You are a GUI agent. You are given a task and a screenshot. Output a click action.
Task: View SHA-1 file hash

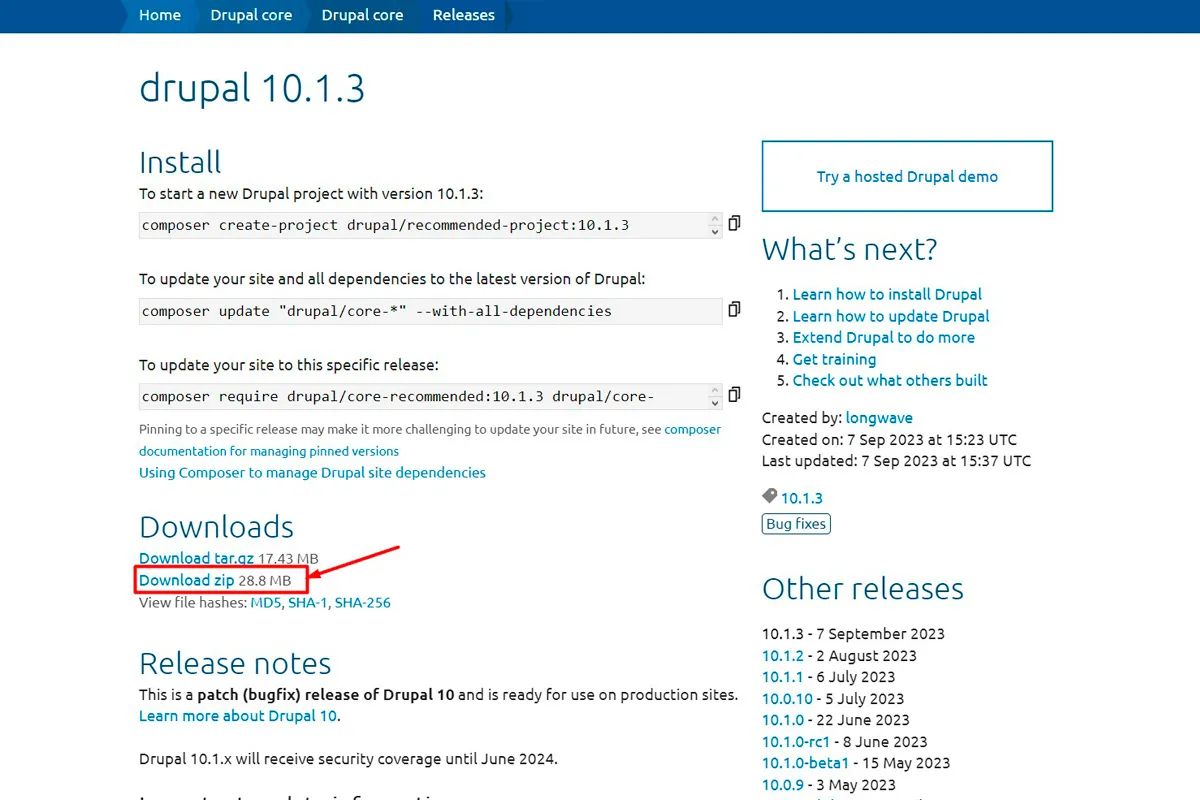(307, 603)
